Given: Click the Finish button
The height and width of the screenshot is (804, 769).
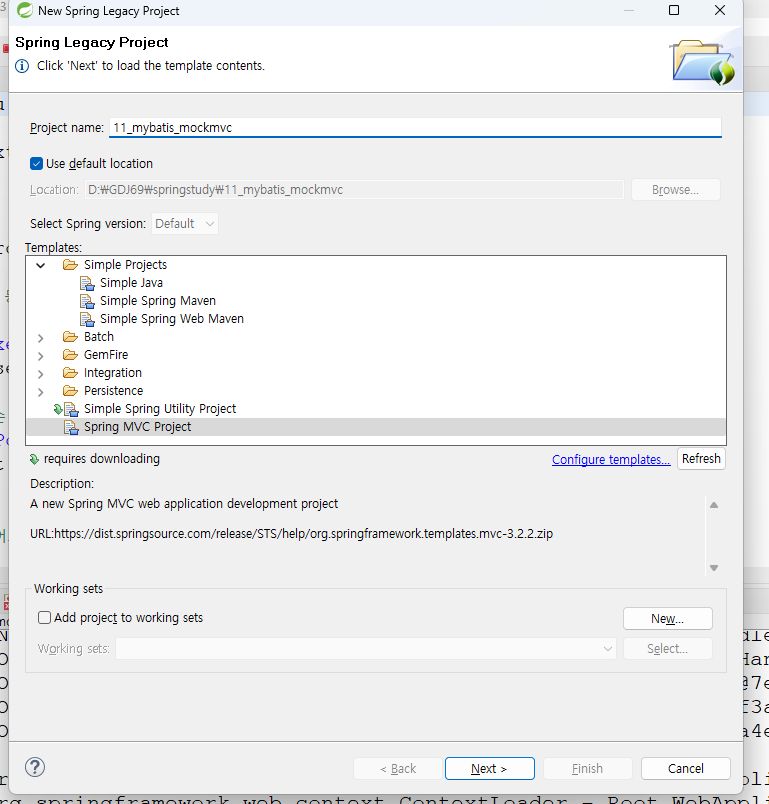Looking at the screenshot, I should (x=588, y=768).
